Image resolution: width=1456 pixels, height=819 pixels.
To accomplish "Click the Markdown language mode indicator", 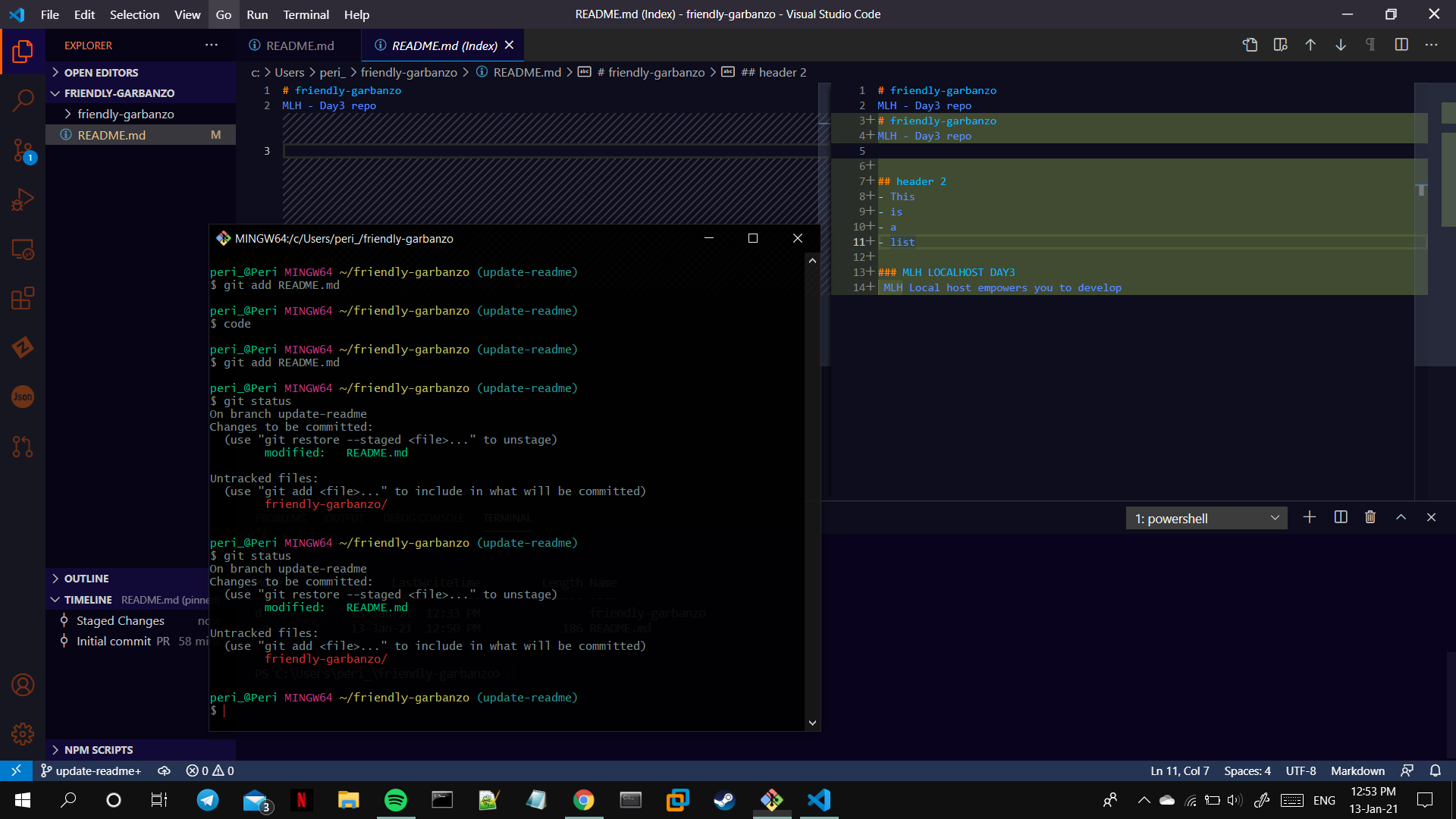I will tap(1357, 770).
